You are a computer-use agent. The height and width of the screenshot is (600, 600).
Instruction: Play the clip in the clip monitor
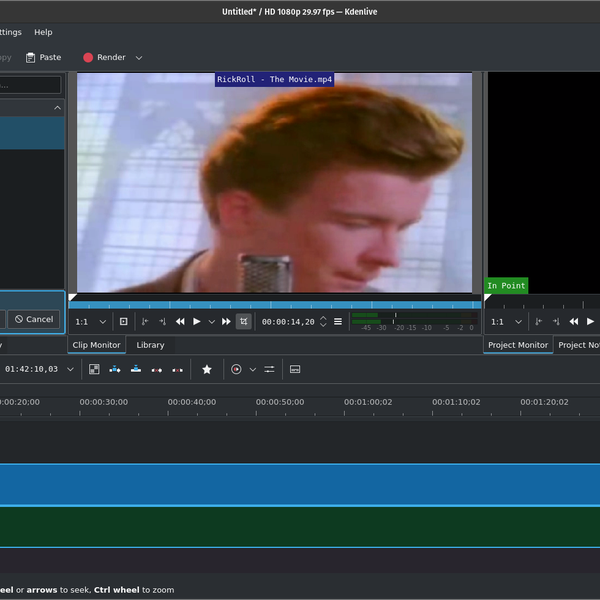tap(197, 321)
